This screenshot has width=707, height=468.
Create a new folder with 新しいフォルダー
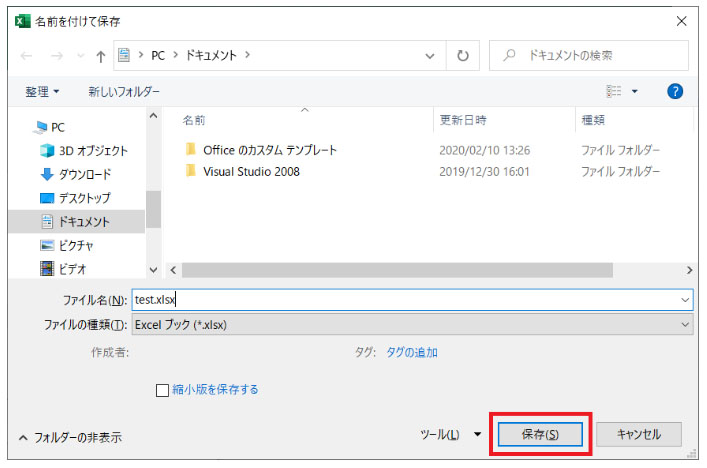coord(124,92)
